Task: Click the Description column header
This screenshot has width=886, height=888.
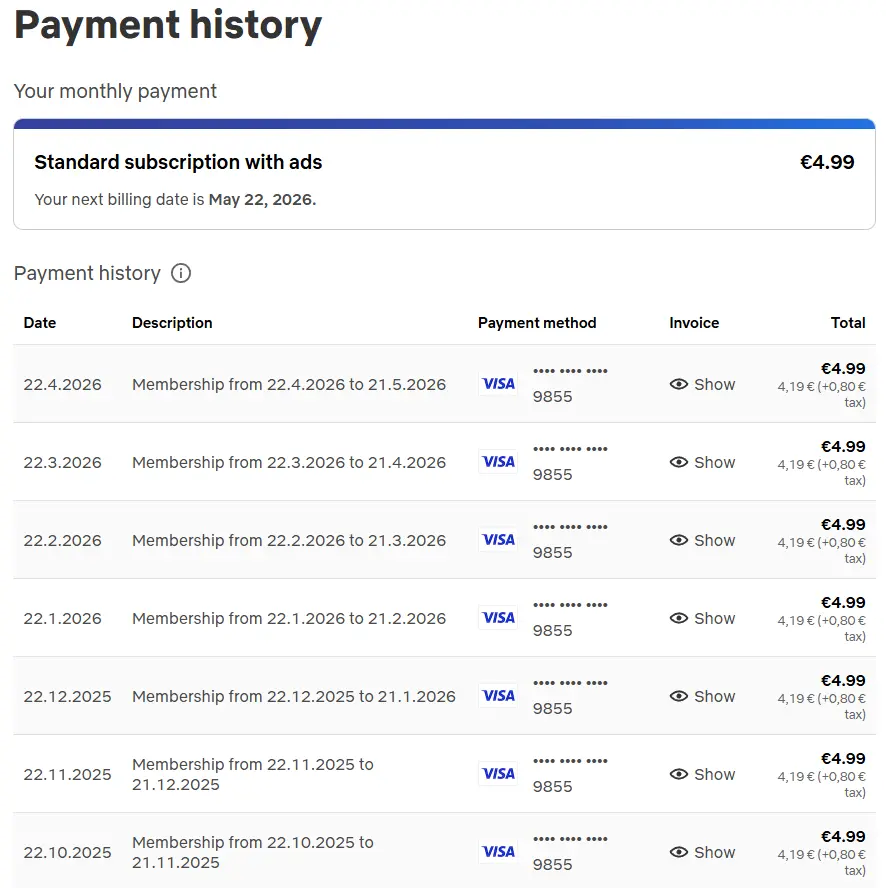Action: point(172,323)
